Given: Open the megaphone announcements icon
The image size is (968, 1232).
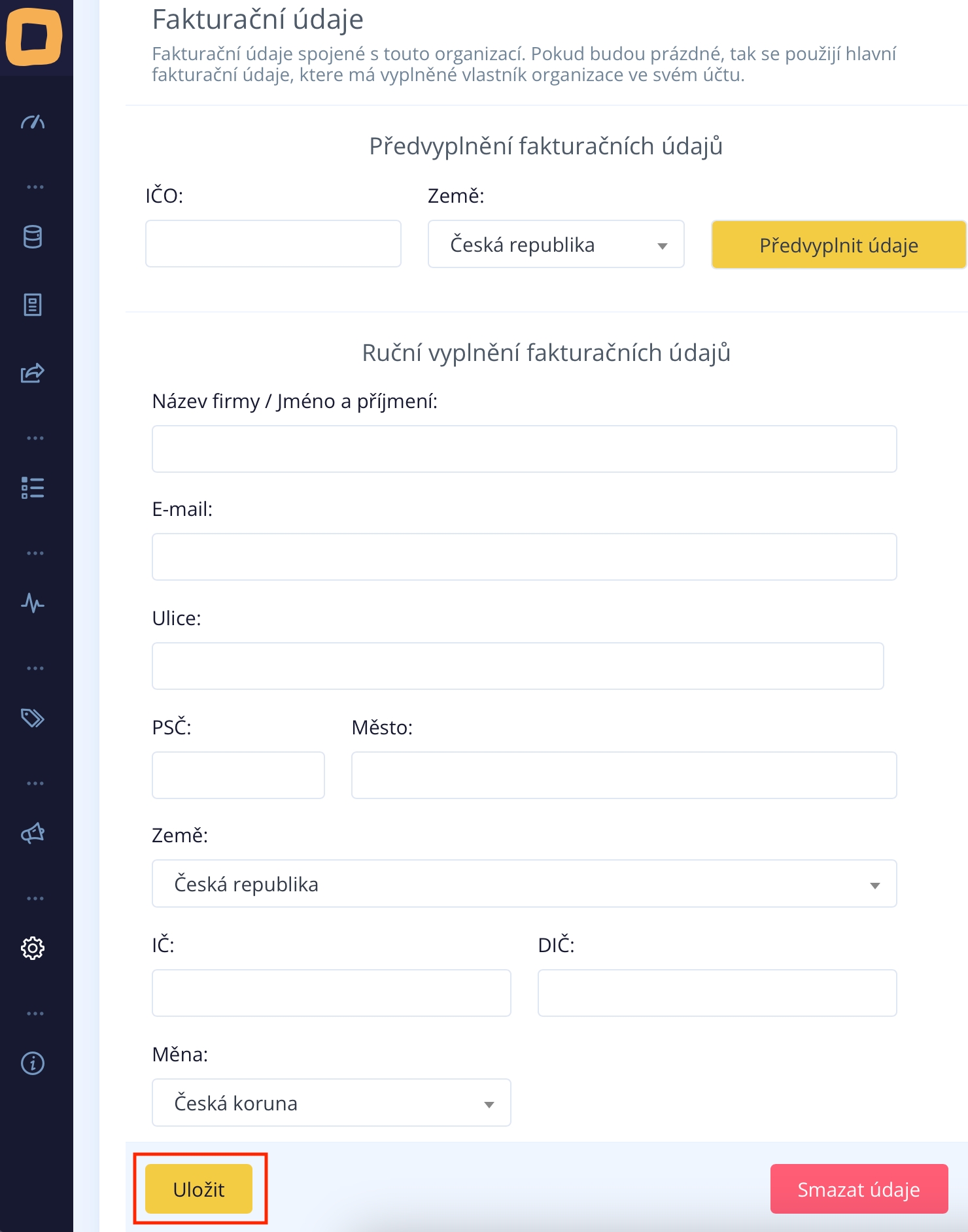Looking at the screenshot, I should tap(33, 833).
